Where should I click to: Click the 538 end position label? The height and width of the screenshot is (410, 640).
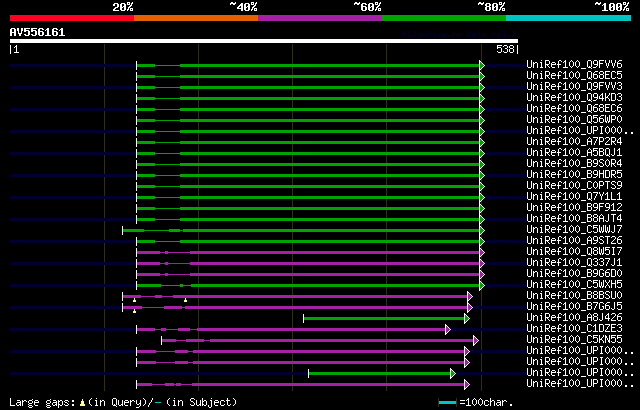(505, 49)
